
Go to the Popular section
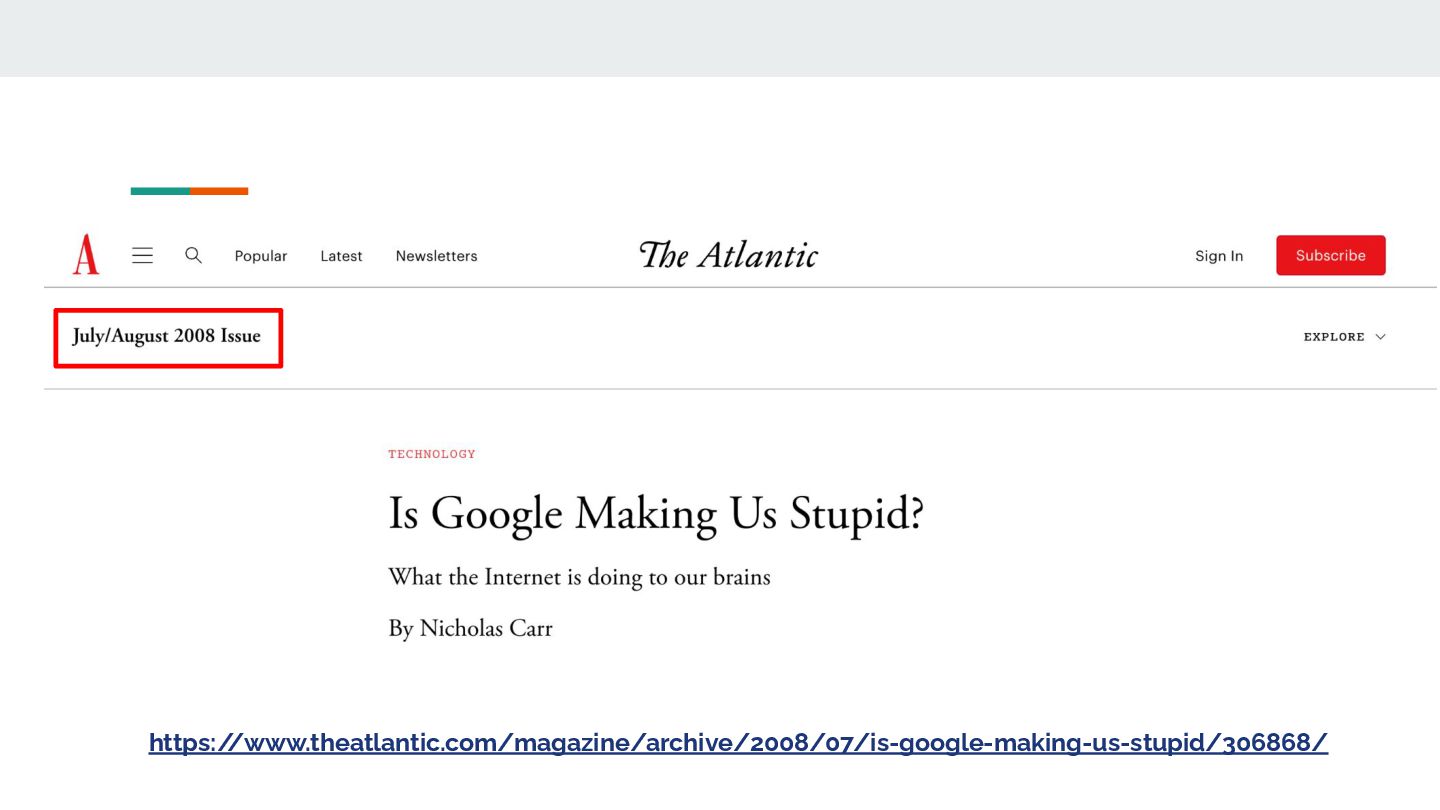click(x=261, y=256)
